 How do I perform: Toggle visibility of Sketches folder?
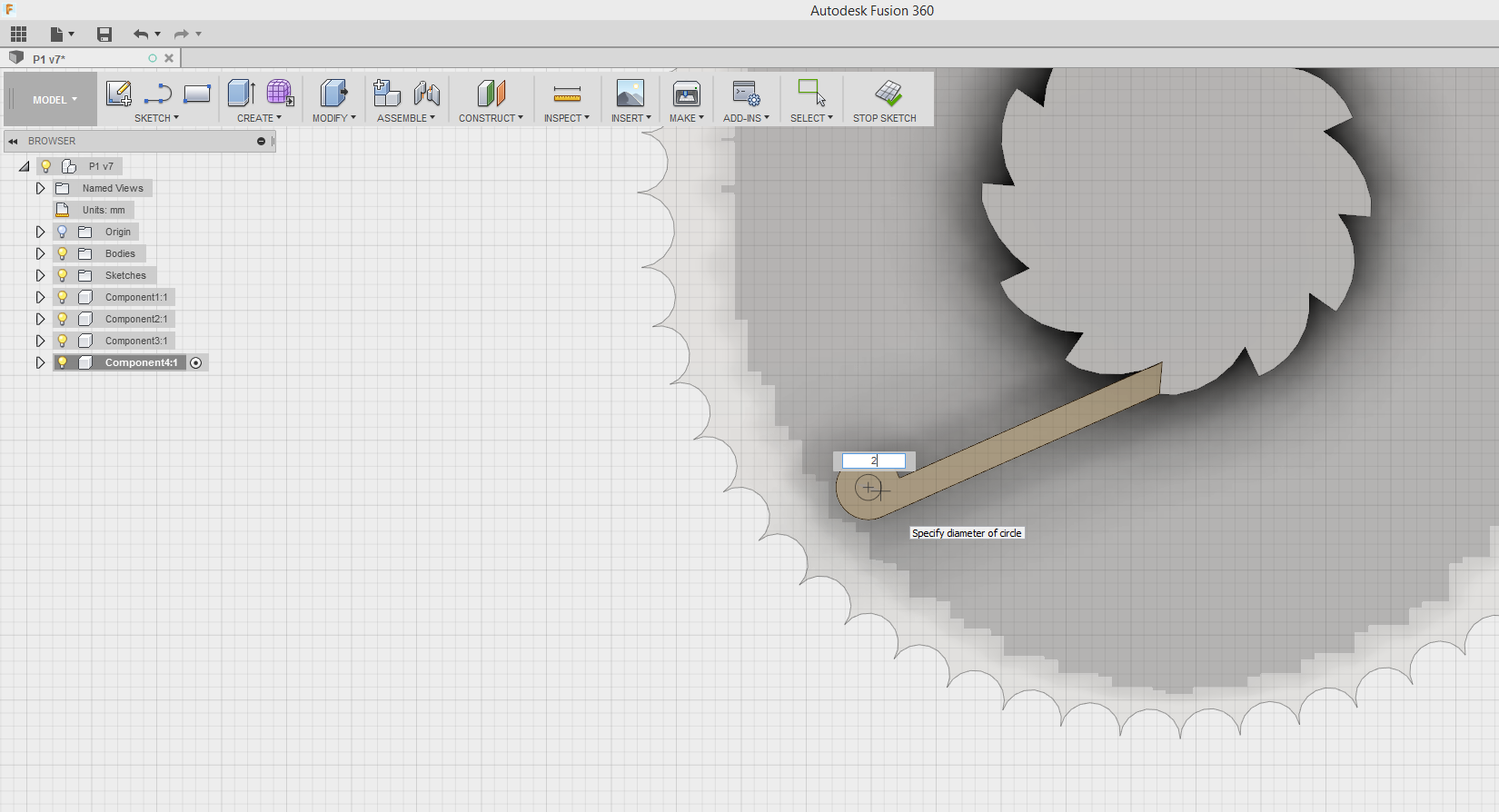[x=62, y=275]
